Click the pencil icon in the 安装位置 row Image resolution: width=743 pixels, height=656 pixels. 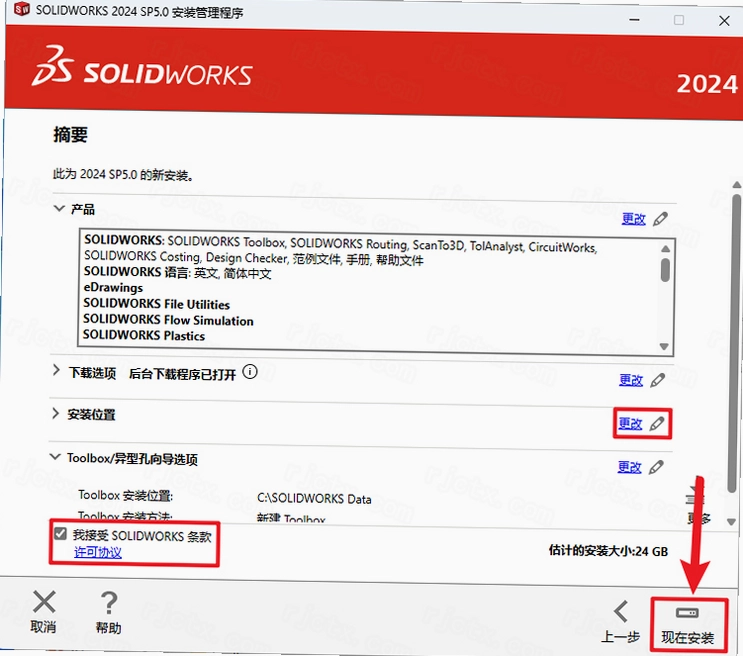pos(657,423)
